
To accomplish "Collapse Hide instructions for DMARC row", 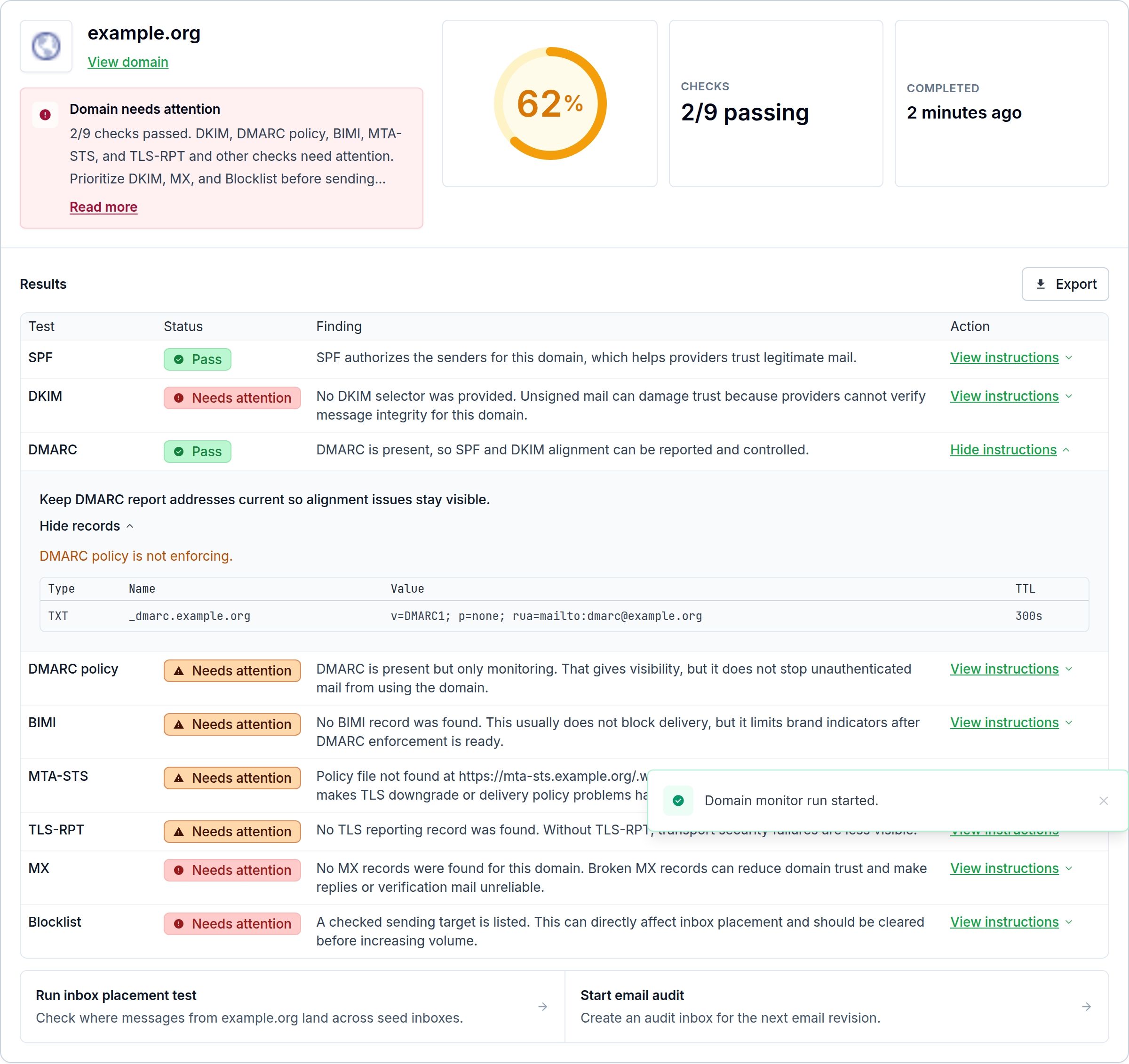I will (1010, 450).
